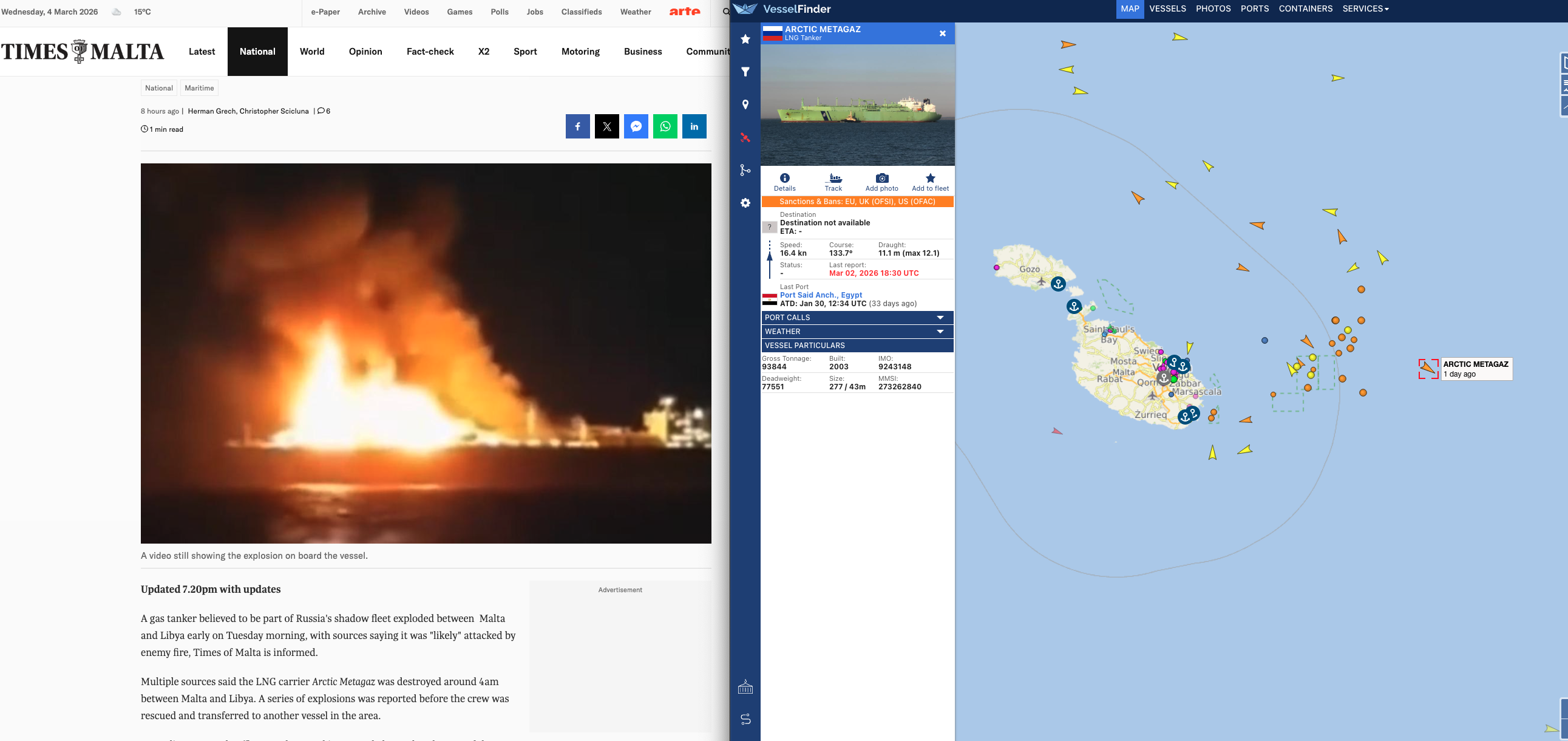Viewport: 1568px width, 741px height.
Task: Add Arctic Metagaz to fleet
Action: click(930, 182)
